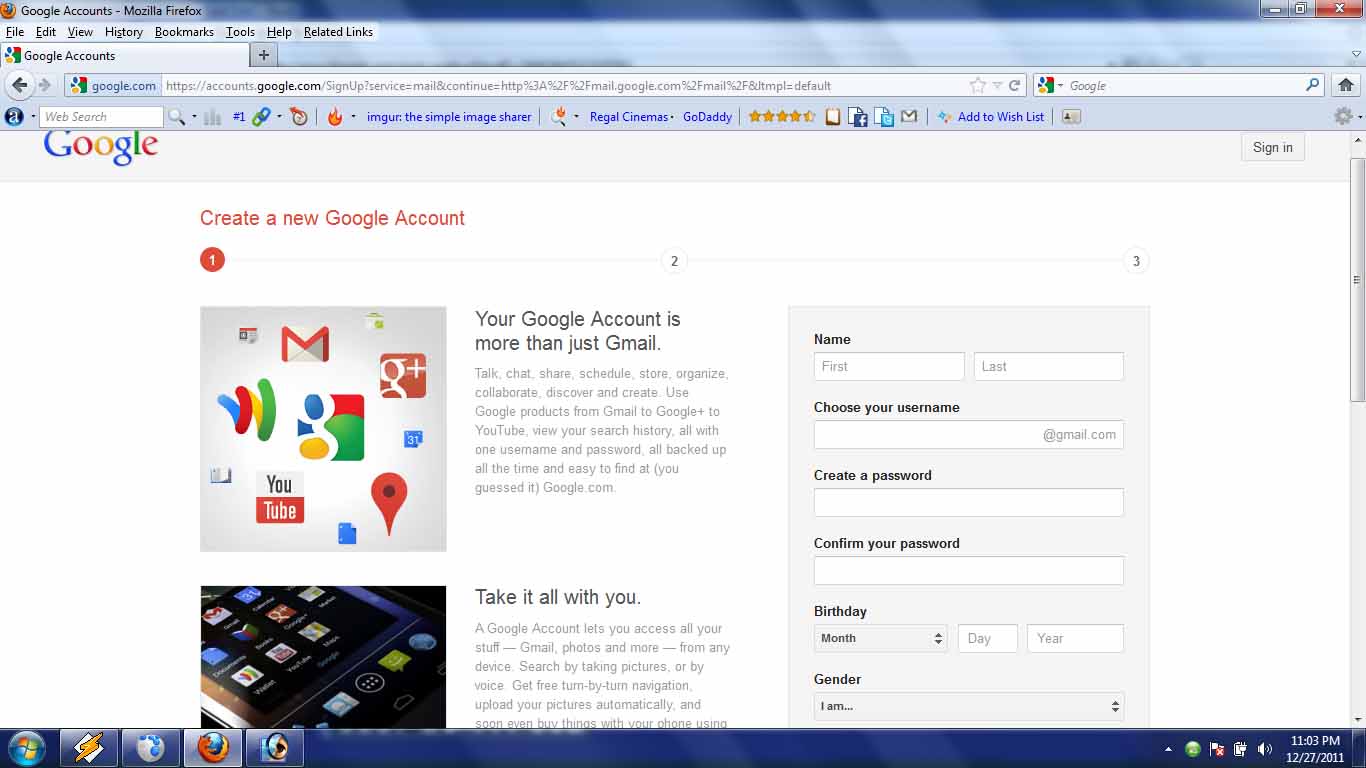
Task: Click the Sign in button
Action: click(1273, 147)
